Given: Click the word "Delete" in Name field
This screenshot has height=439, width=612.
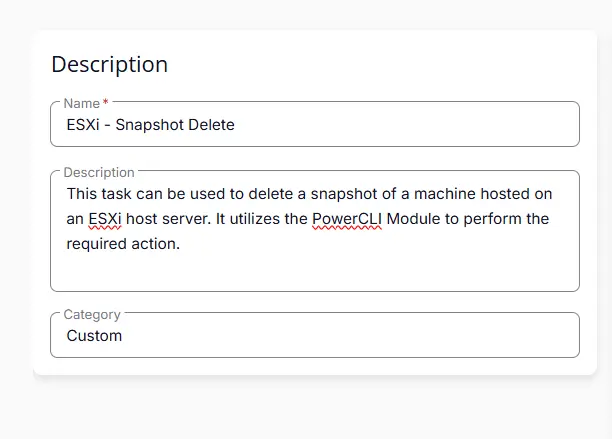Looking at the screenshot, I should pos(212,125).
